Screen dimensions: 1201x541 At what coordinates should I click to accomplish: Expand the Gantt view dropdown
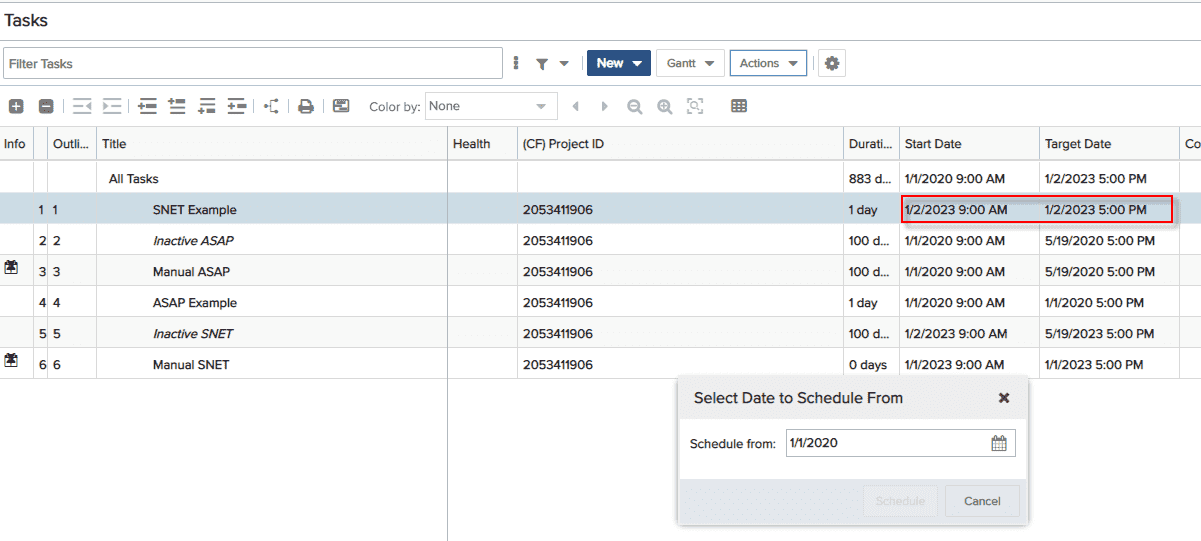pos(690,63)
